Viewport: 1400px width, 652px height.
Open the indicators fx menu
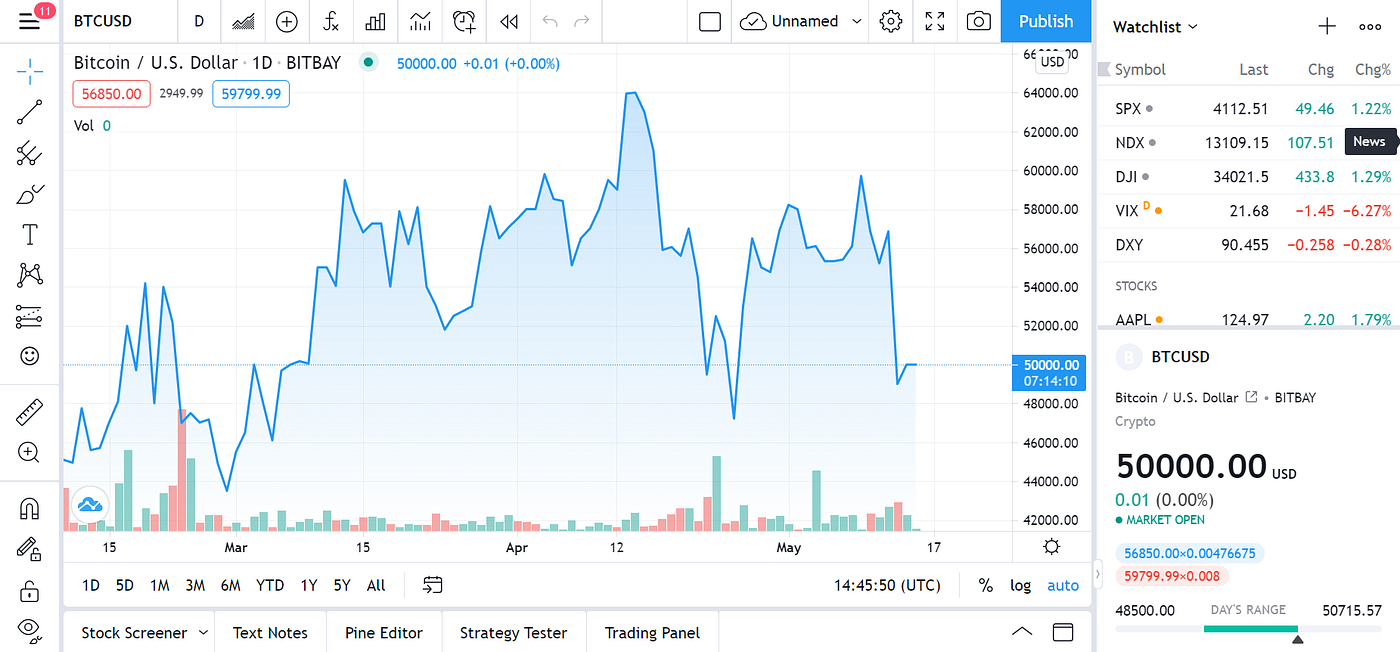[331, 21]
